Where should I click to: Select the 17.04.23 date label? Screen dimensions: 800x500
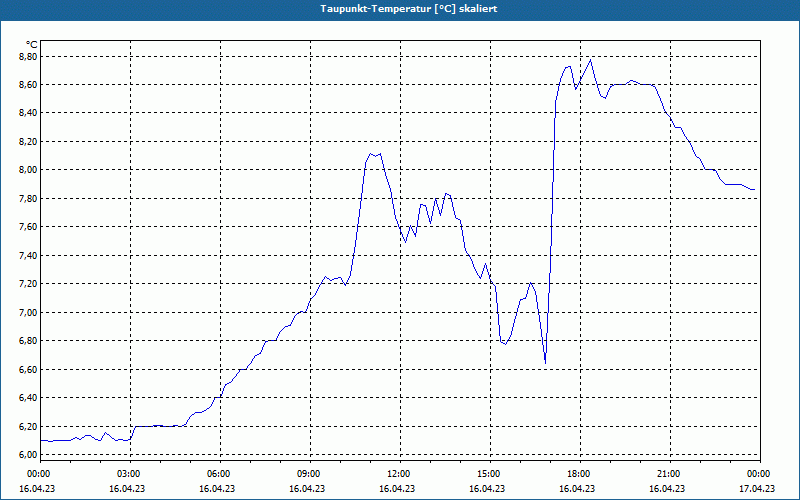pyautogui.click(x=758, y=488)
